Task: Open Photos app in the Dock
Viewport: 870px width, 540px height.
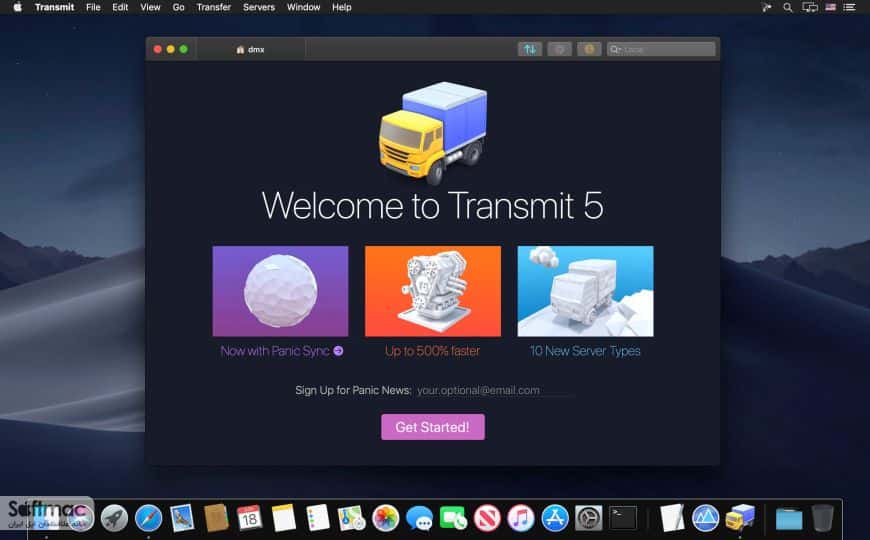Action: coord(385,518)
